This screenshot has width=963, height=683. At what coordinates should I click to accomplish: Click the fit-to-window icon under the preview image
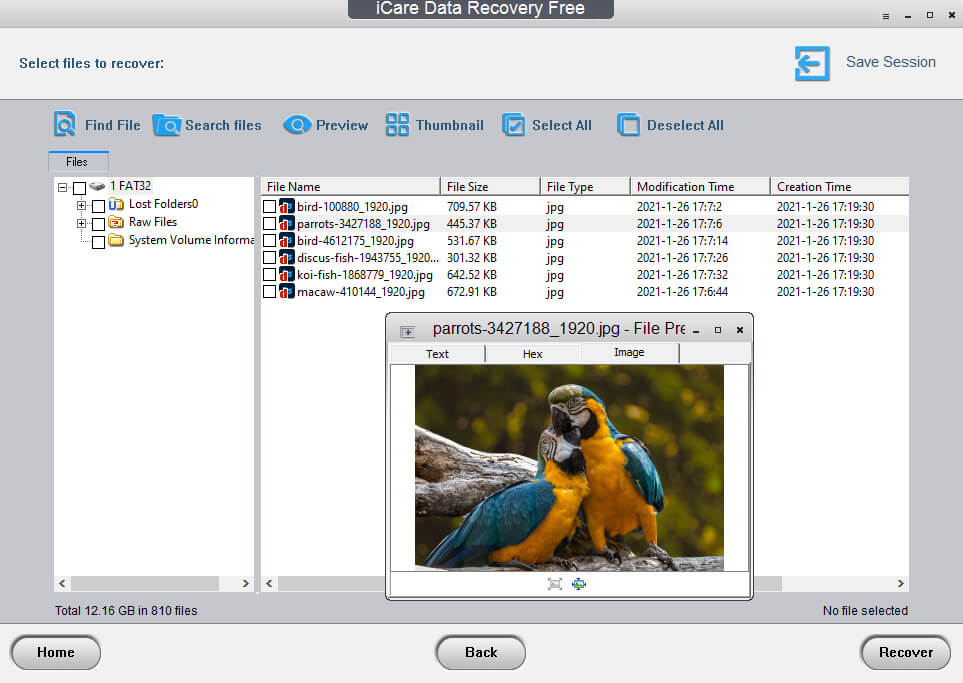click(555, 584)
